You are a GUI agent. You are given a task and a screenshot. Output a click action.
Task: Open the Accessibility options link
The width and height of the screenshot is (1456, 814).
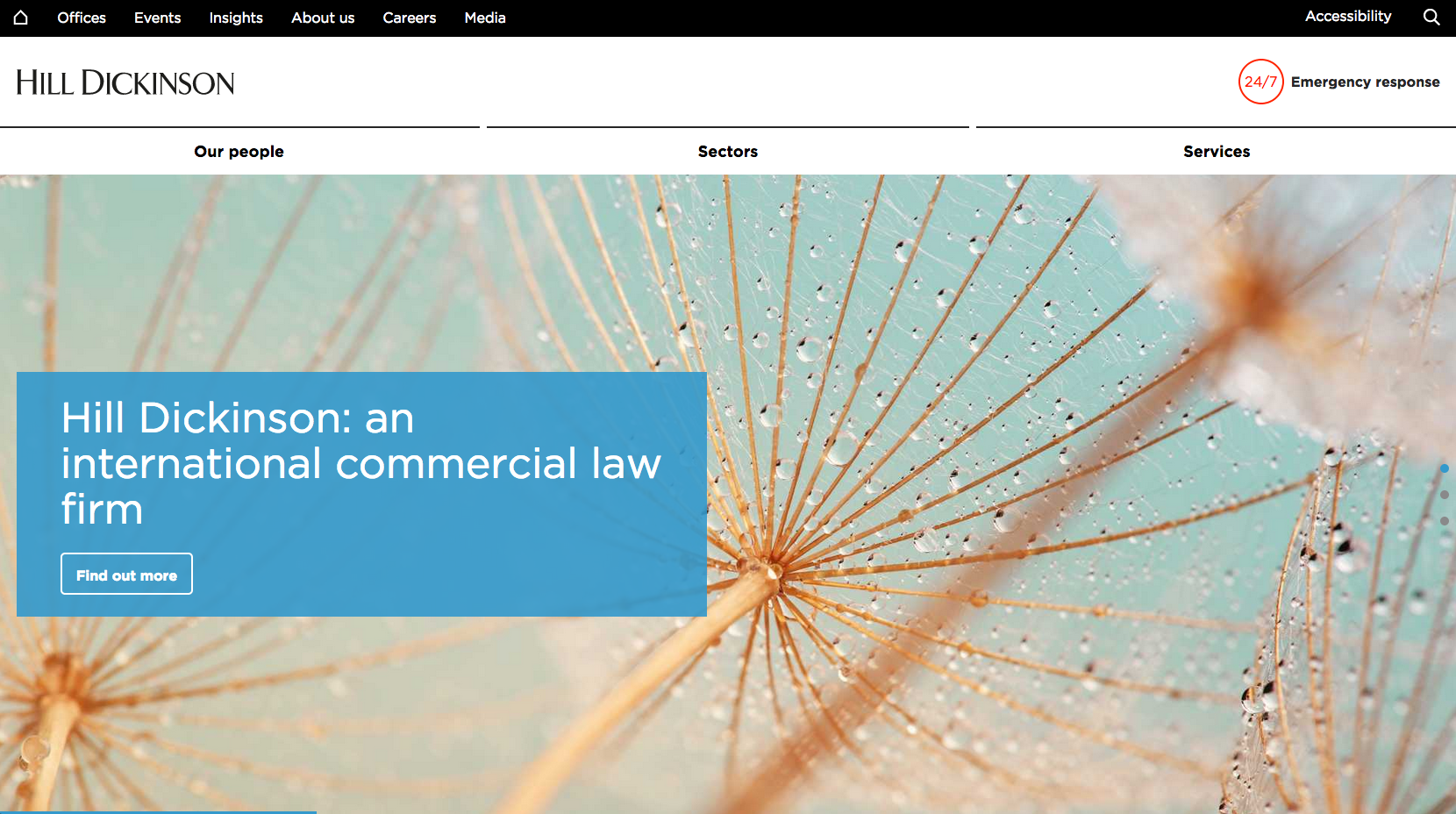pos(1348,17)
